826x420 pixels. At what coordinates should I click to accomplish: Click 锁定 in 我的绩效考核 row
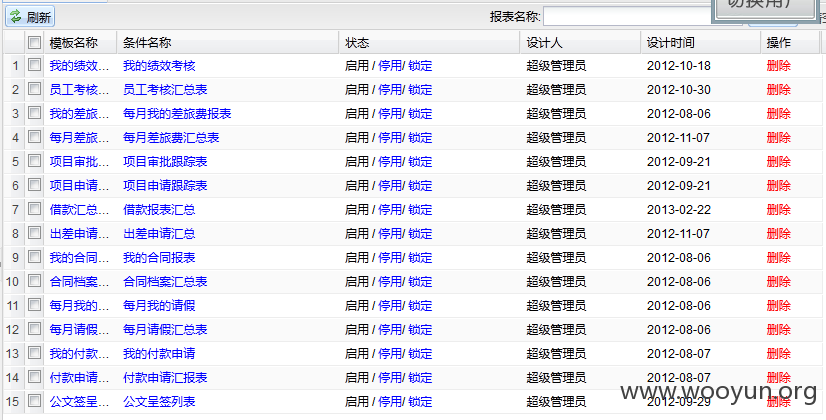pos(420,66)
